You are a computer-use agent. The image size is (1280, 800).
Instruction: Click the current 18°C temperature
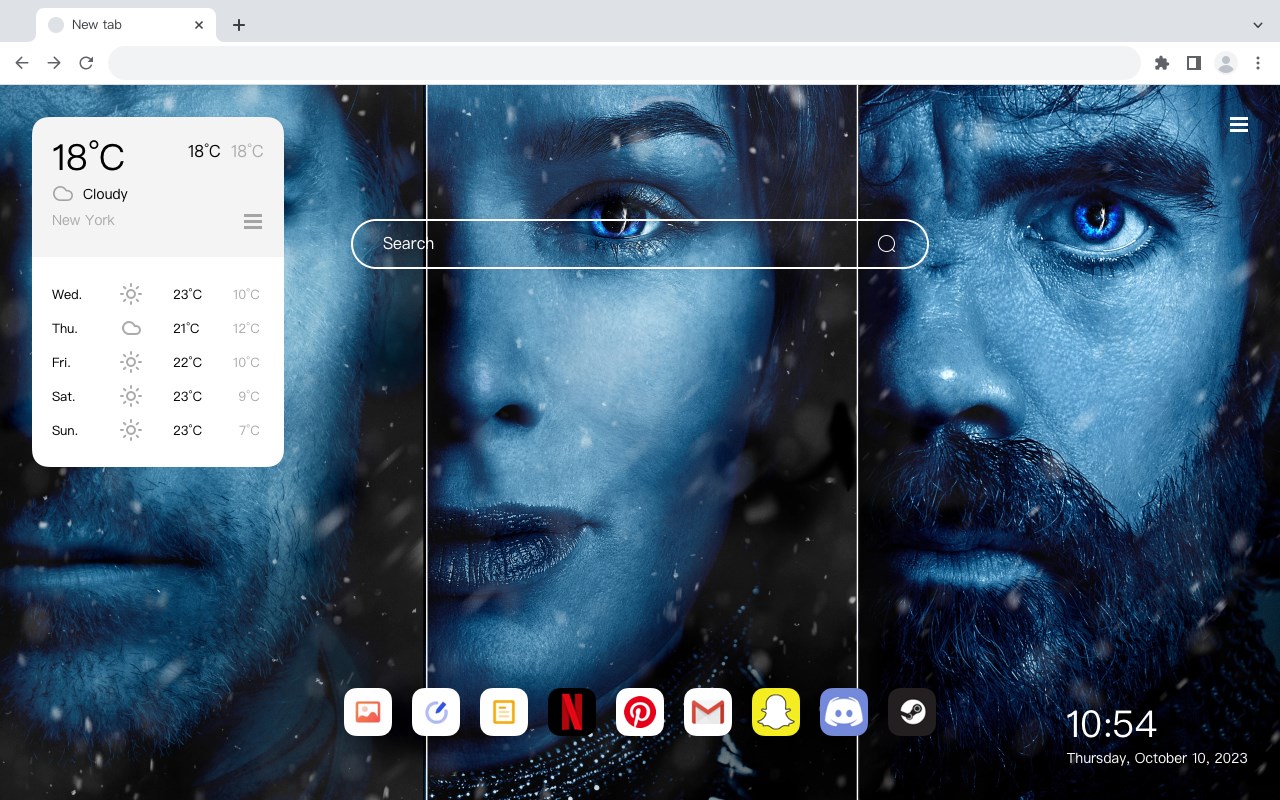tap(88, 157)
